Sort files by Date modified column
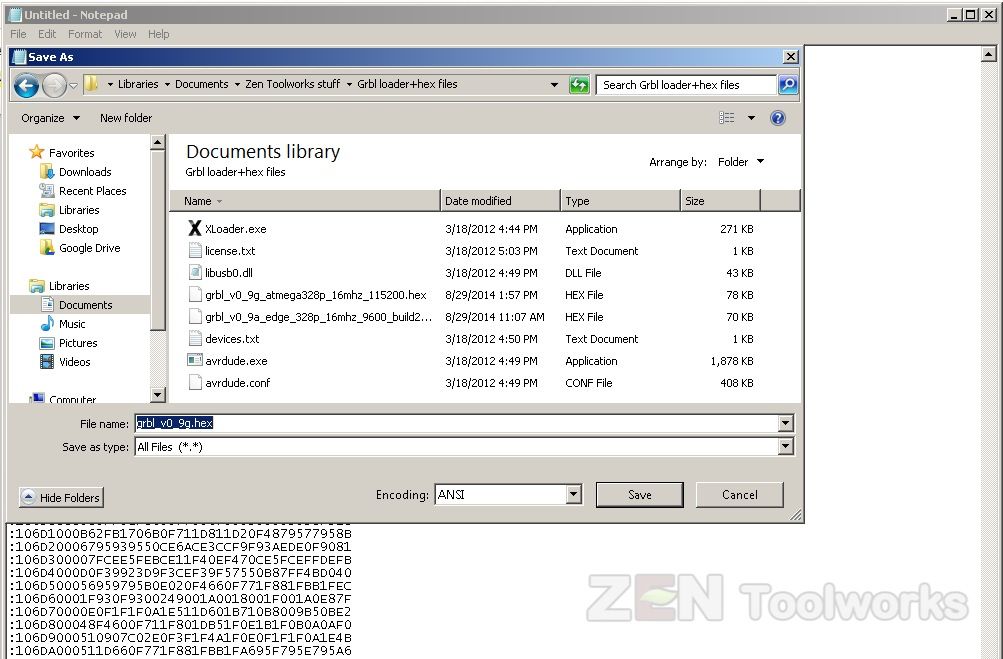The width and height of the screenshot is (1003, 659). click(x=478, y=201)
